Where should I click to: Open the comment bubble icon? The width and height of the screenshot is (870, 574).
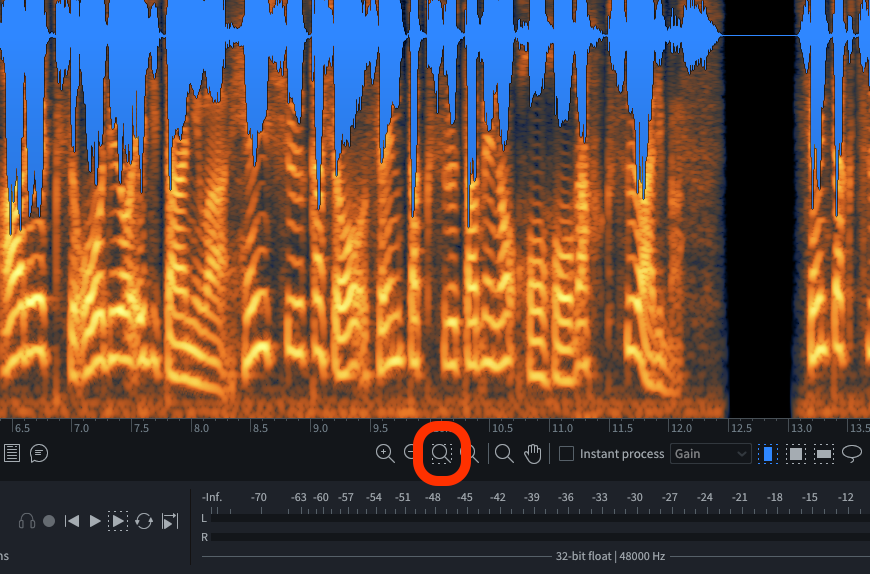(x=39, y=454)
